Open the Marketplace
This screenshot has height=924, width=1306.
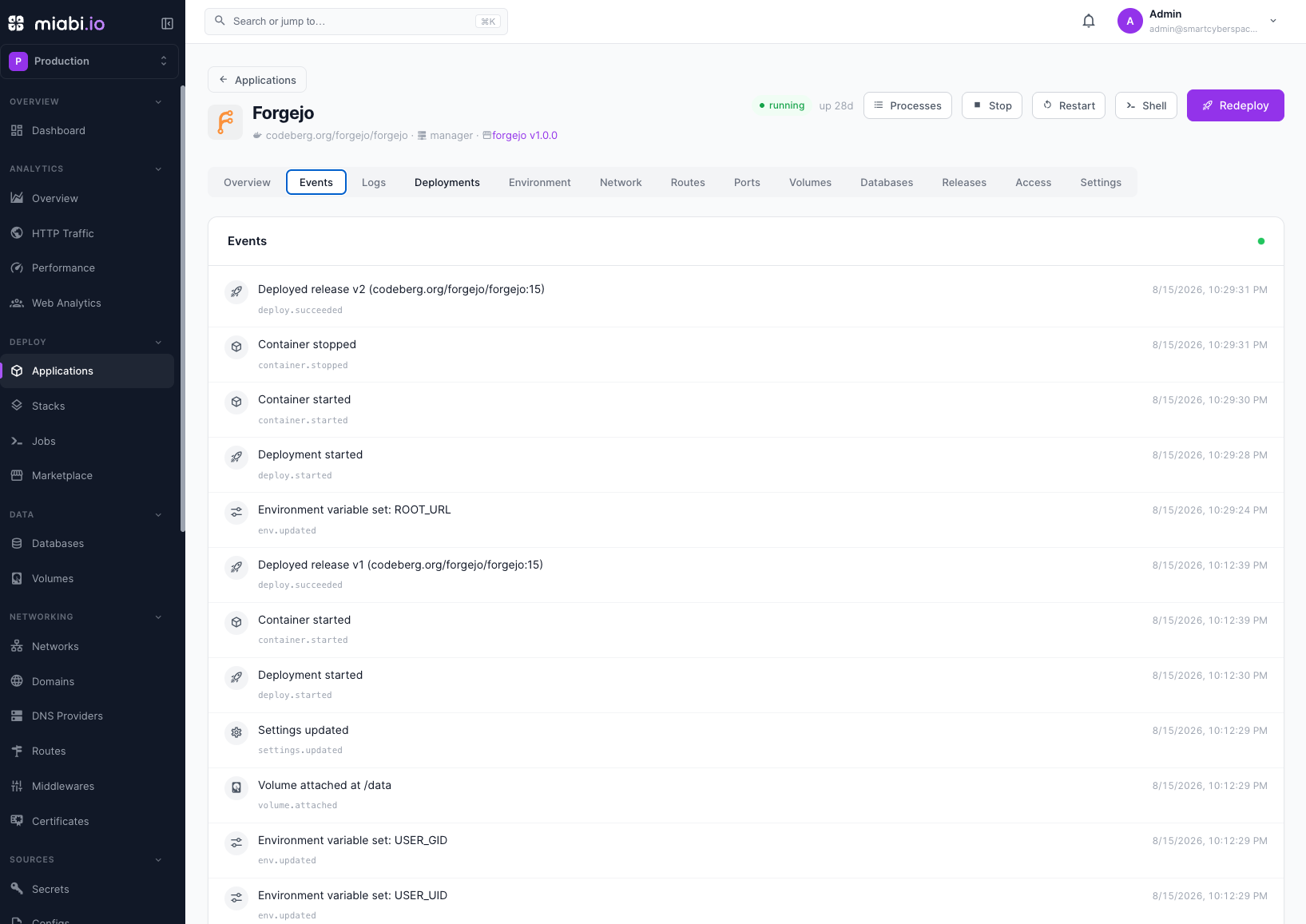87,476
